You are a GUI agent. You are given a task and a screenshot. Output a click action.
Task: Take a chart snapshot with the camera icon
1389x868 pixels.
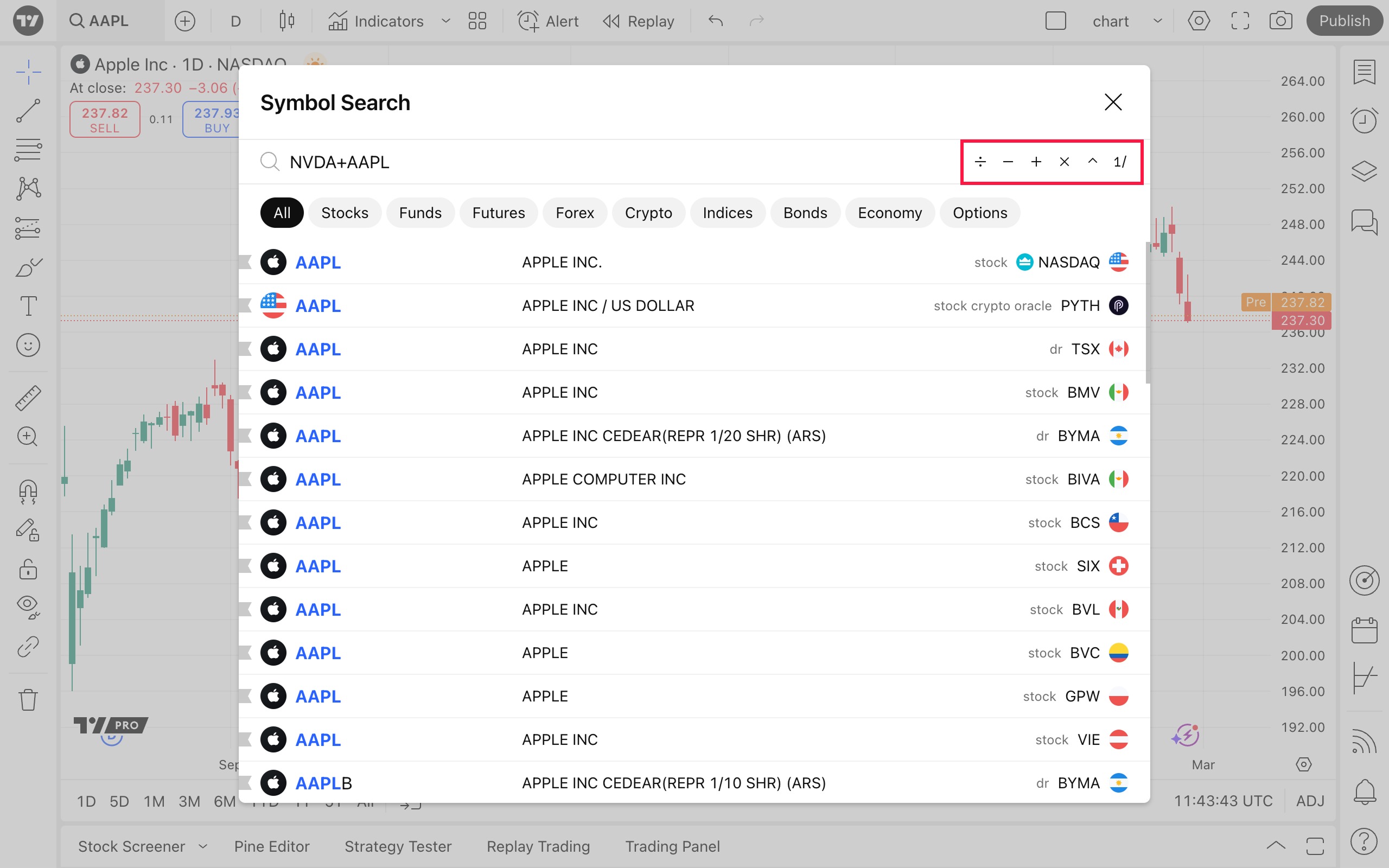[x=1280, y=21]
